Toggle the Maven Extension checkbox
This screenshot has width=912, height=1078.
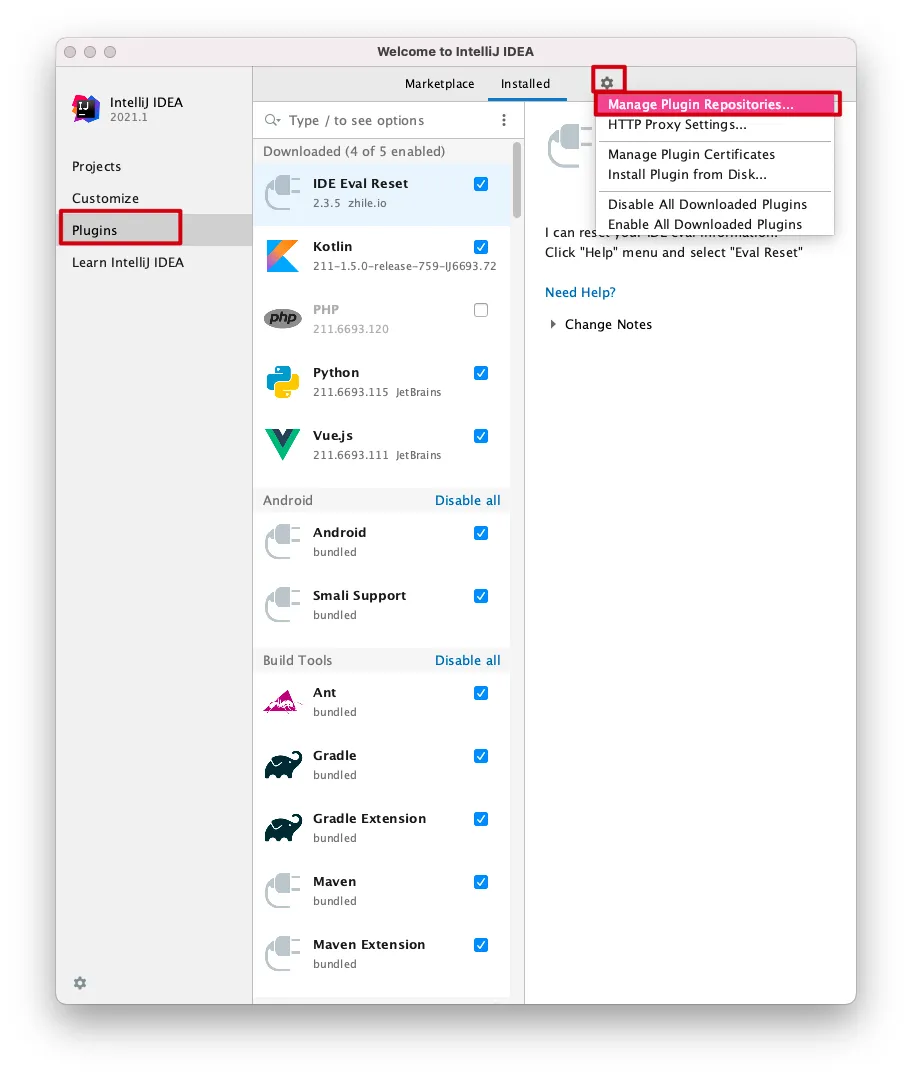click(481, 945)
